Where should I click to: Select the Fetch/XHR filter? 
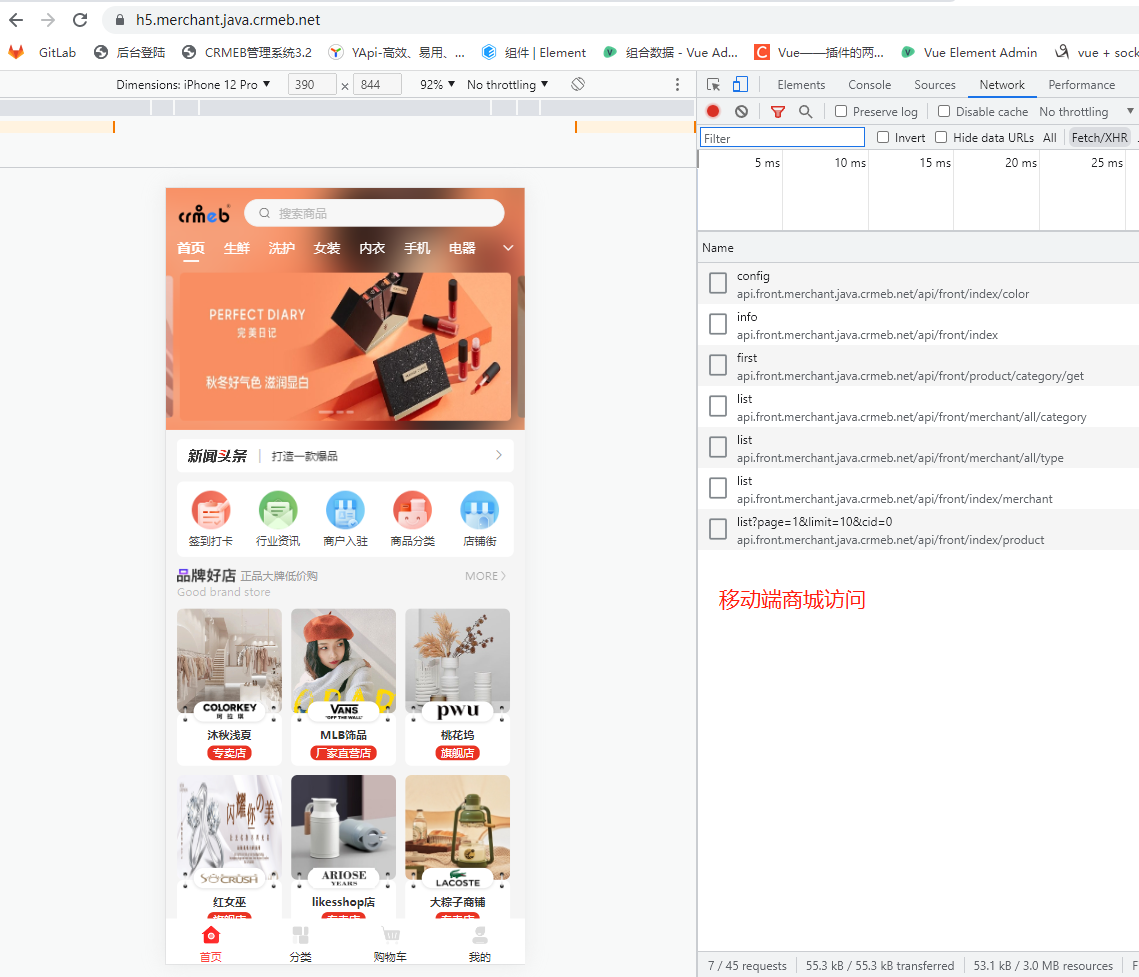point(1100,137)
